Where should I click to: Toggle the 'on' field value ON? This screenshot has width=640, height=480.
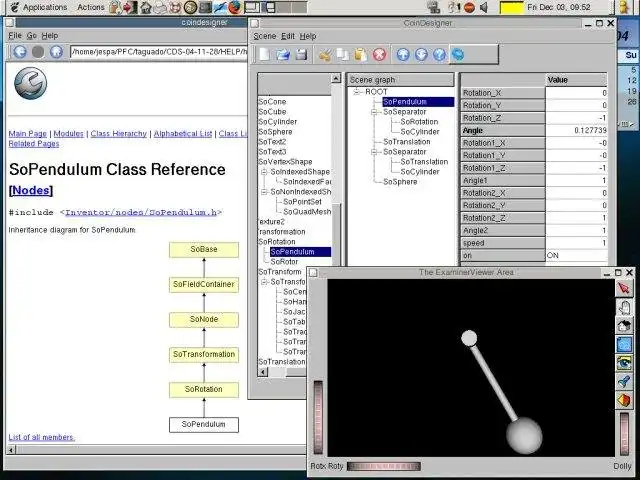click(576, 256)
